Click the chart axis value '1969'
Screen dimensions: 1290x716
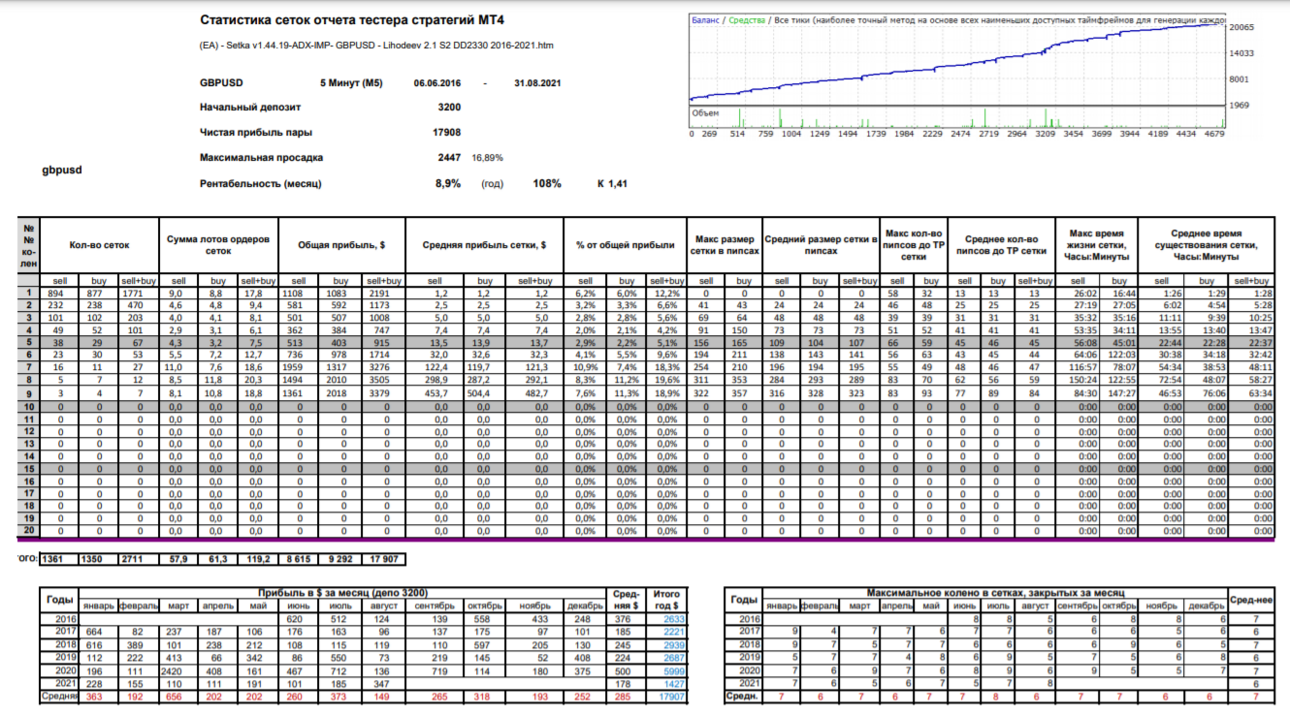1238,106
